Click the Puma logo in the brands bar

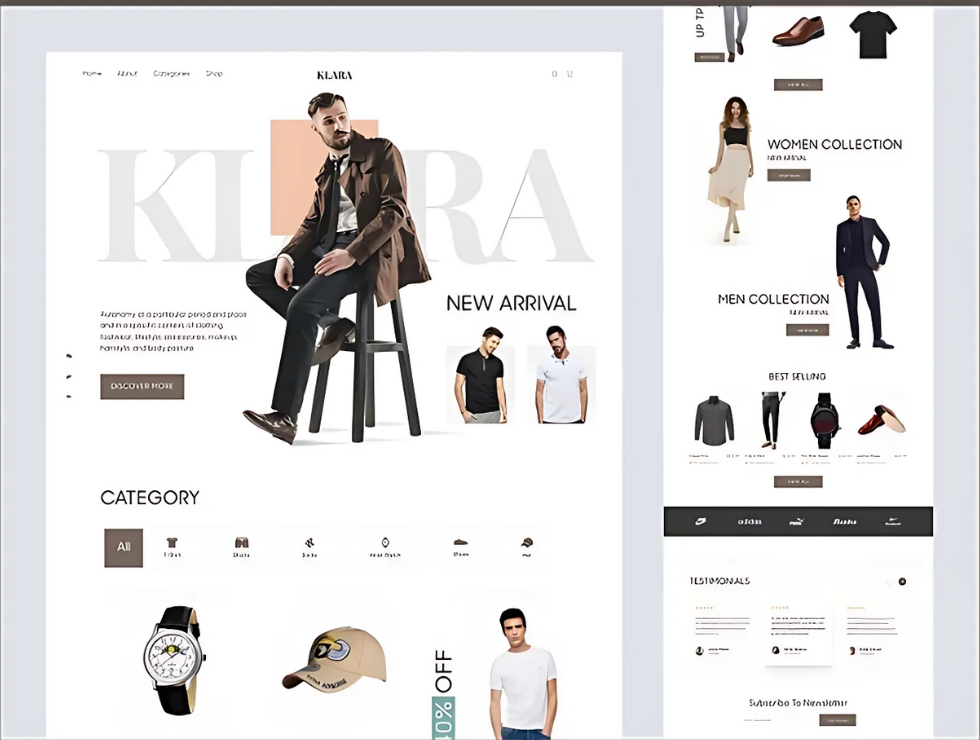797,521
